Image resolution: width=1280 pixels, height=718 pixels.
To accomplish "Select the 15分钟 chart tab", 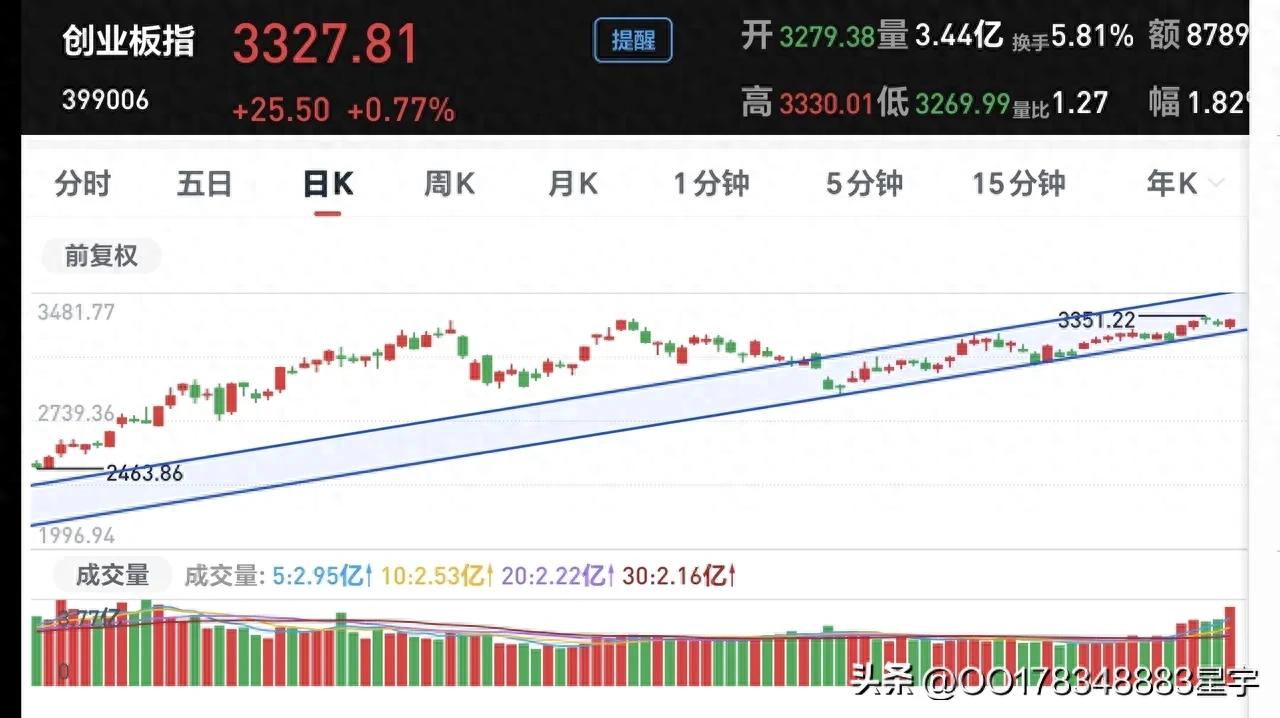I will (1017, 184).
